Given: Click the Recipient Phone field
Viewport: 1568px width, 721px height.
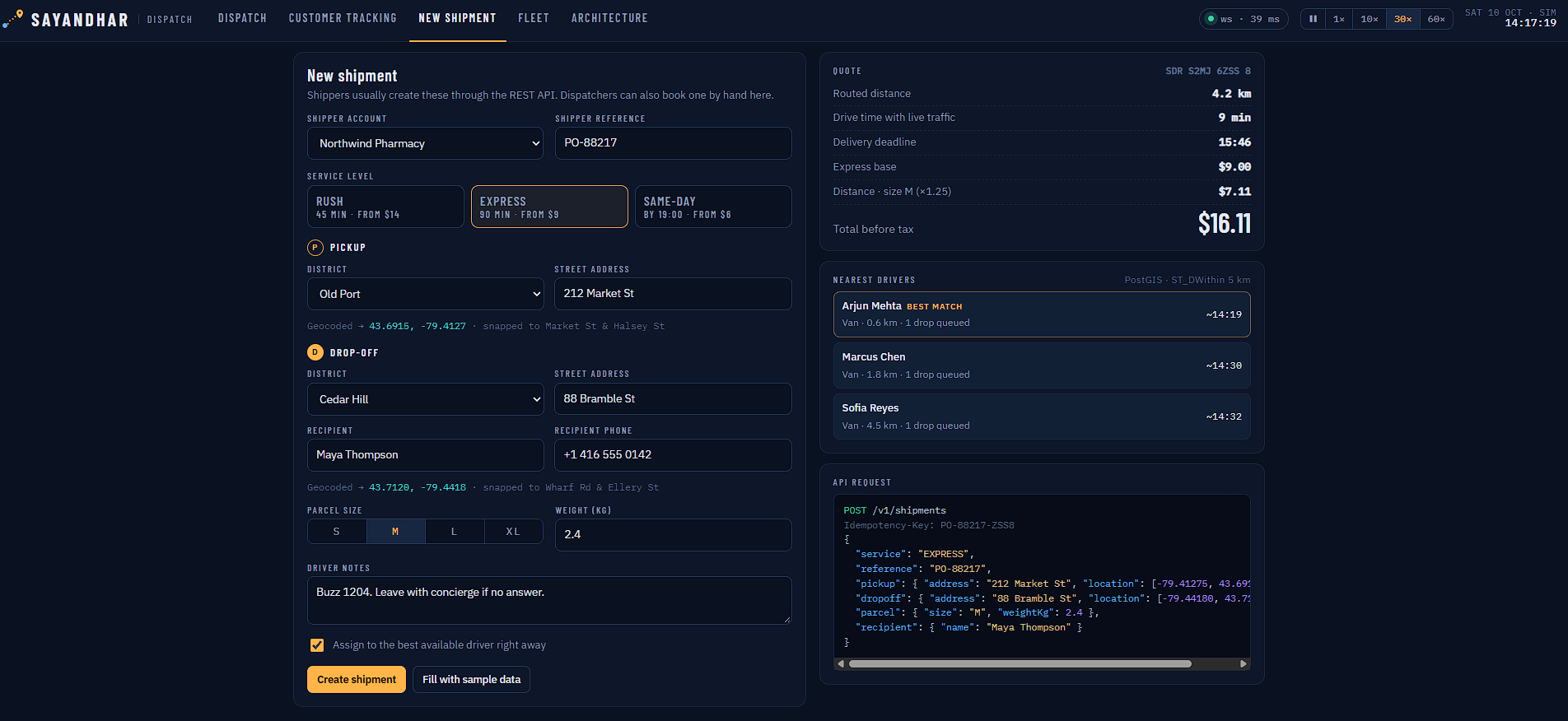Looking at the screenshot, I should point(673,455).
